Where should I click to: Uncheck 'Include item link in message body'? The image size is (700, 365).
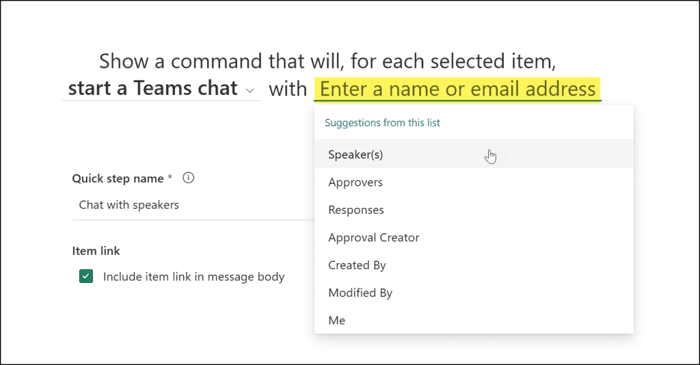86,276
